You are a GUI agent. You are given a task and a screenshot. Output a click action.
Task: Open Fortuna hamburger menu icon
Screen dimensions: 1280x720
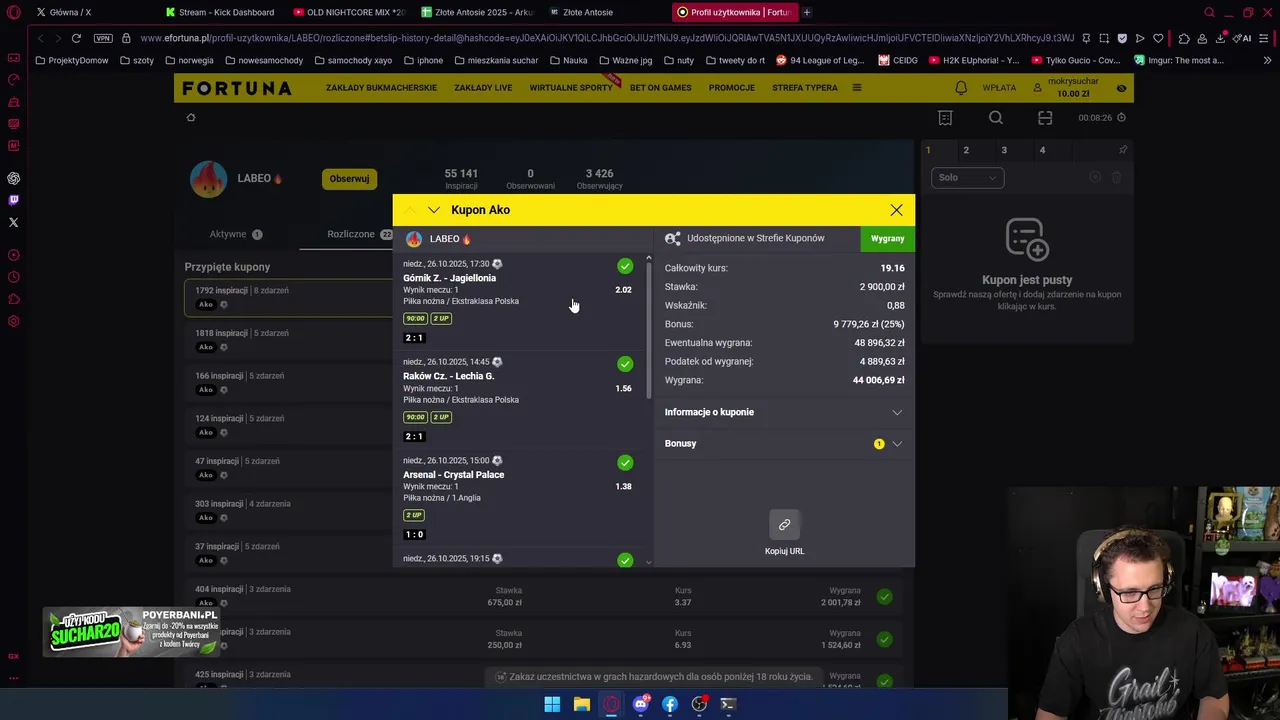pyautogui.click(x=856, y=88)
